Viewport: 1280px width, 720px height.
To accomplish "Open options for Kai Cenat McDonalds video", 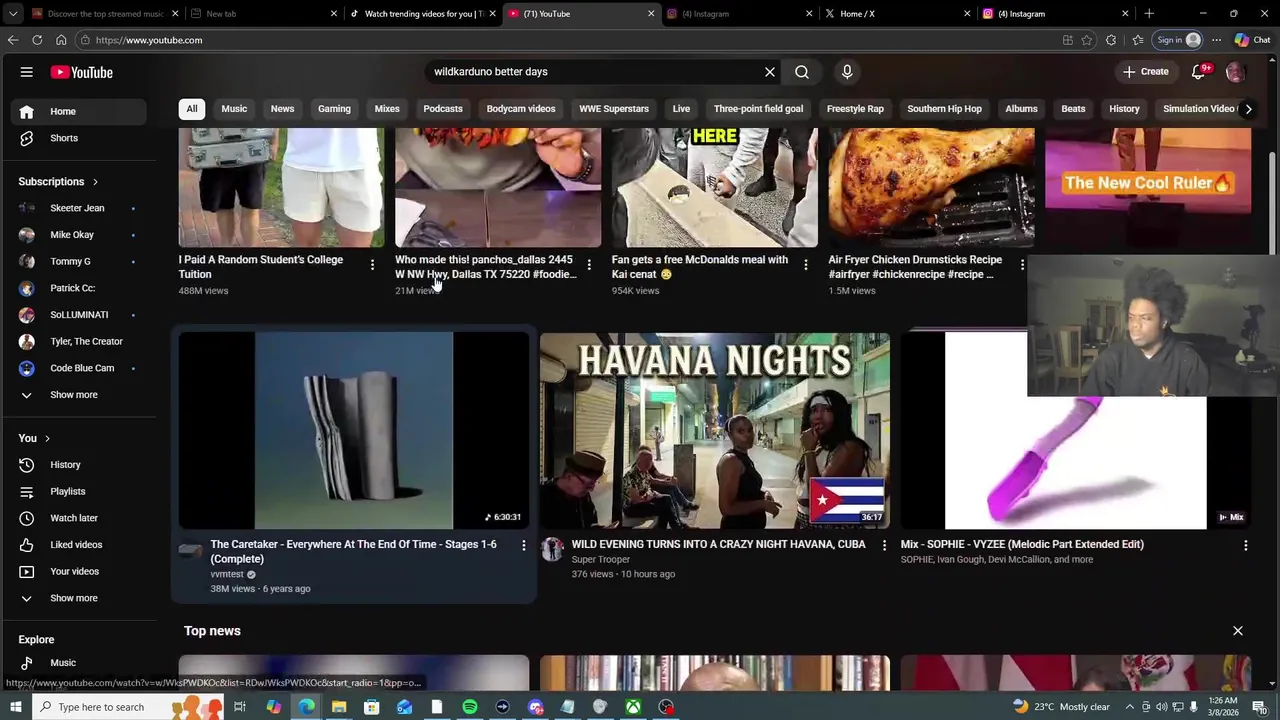I will [806, 265].
